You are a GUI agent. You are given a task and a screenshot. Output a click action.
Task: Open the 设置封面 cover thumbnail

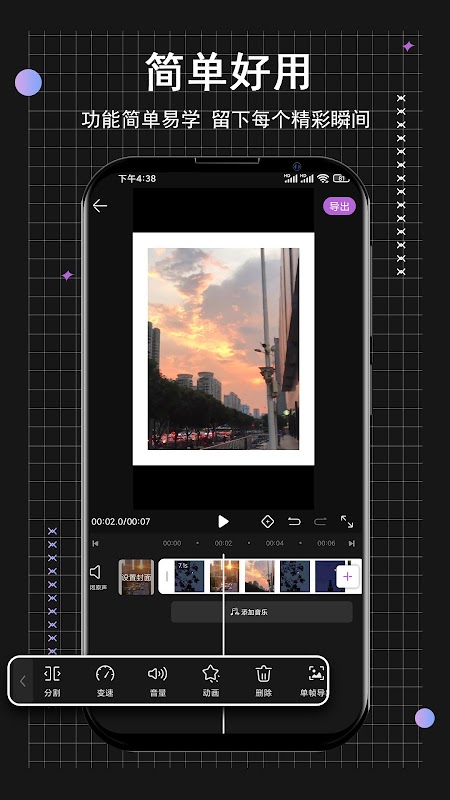tap(136, 577)
